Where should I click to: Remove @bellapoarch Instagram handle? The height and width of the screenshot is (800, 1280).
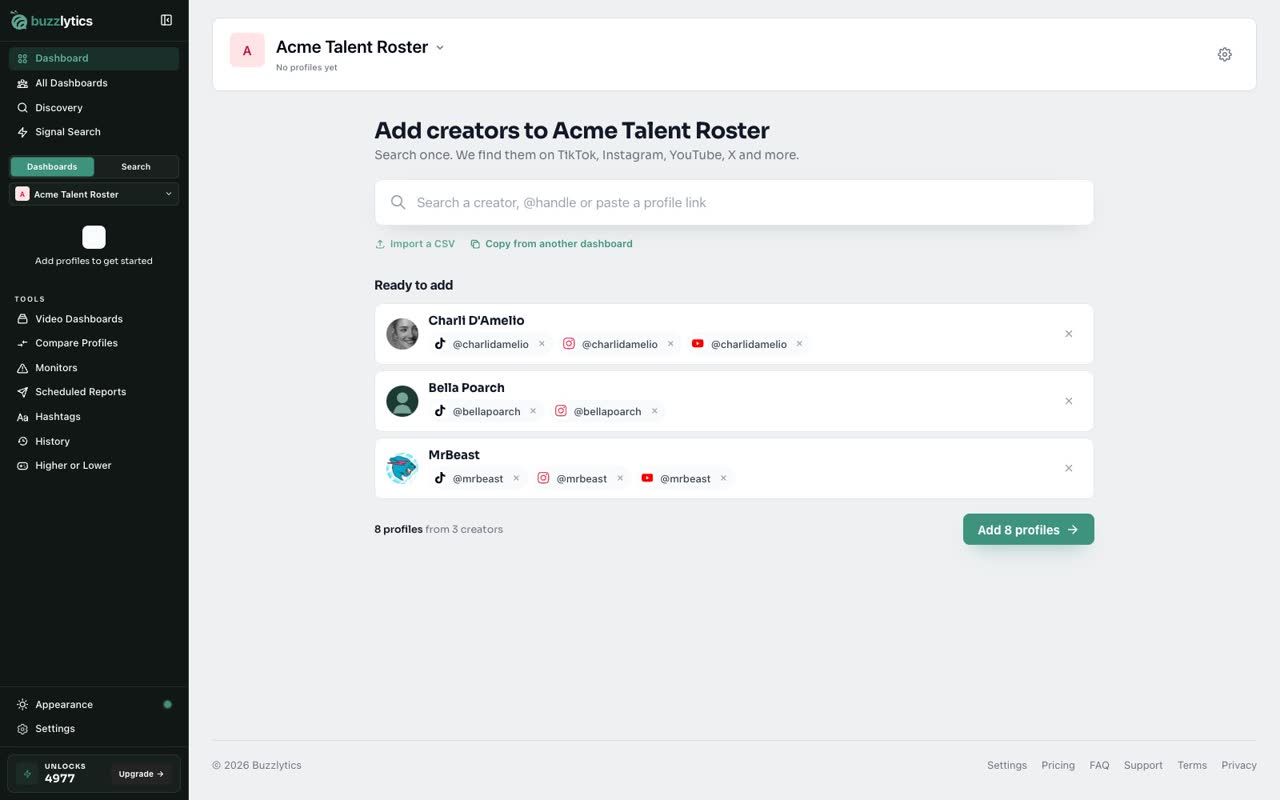point(655,411)
